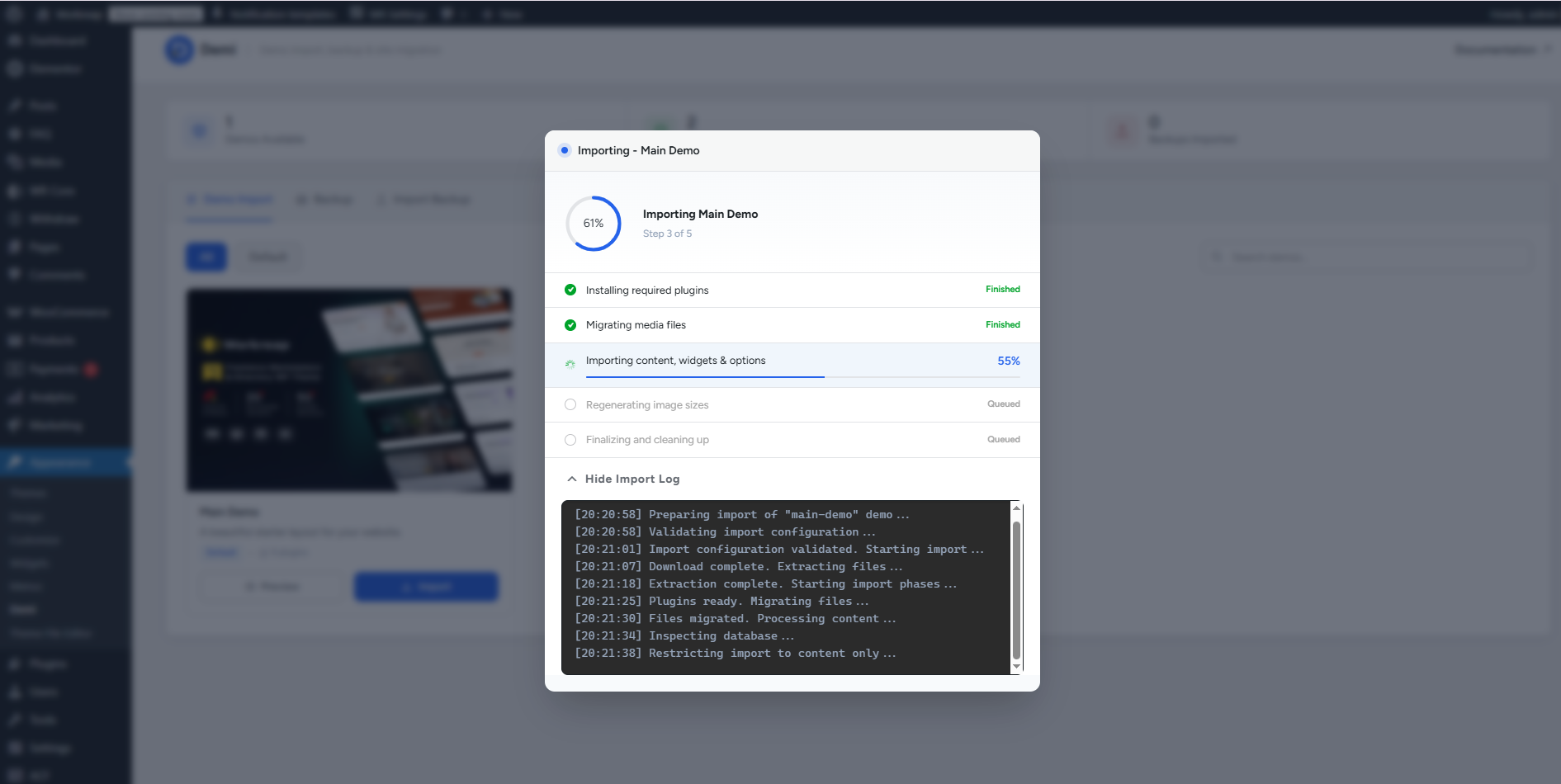
Task: Select the All demos filter button
Action: click(x=206, y=257)
